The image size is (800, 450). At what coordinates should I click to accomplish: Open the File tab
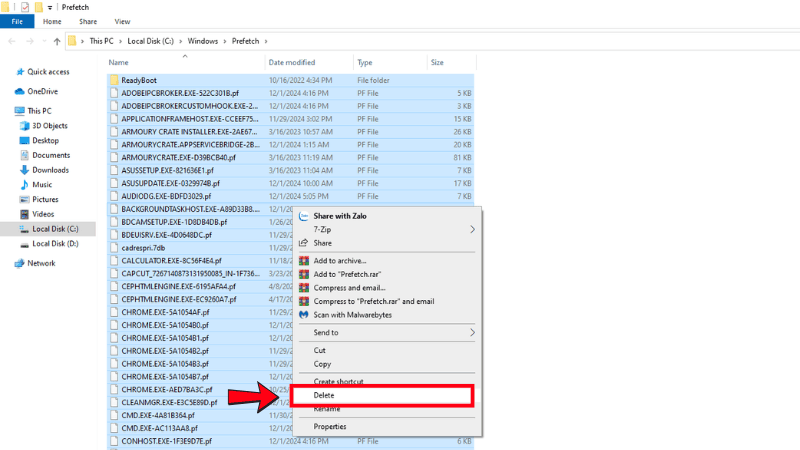coord(17,21)
